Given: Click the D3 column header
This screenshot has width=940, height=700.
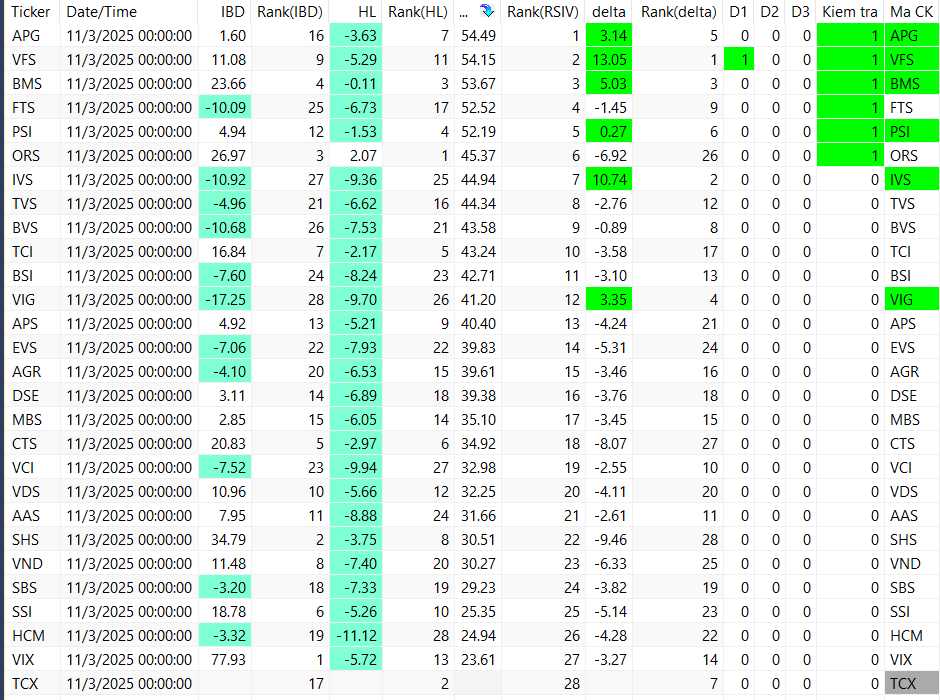Looking at the screenshot, I should [x=800, y=11].
